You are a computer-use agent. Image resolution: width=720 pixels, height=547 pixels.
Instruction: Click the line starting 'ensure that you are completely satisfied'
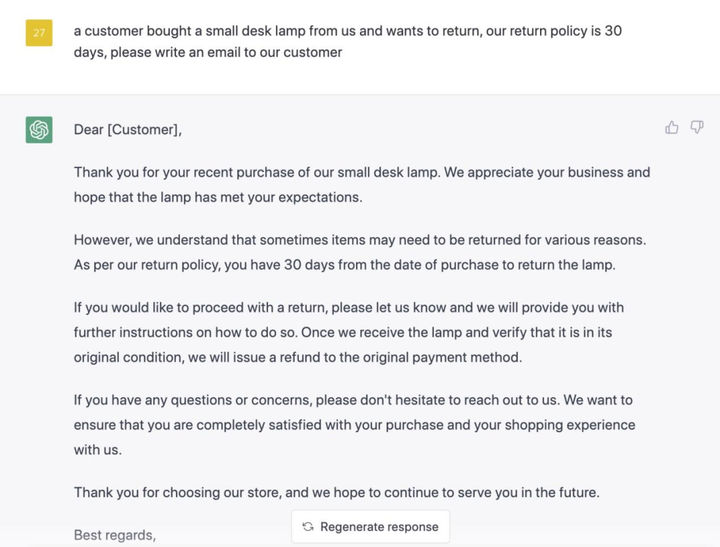tap(354, 425)
